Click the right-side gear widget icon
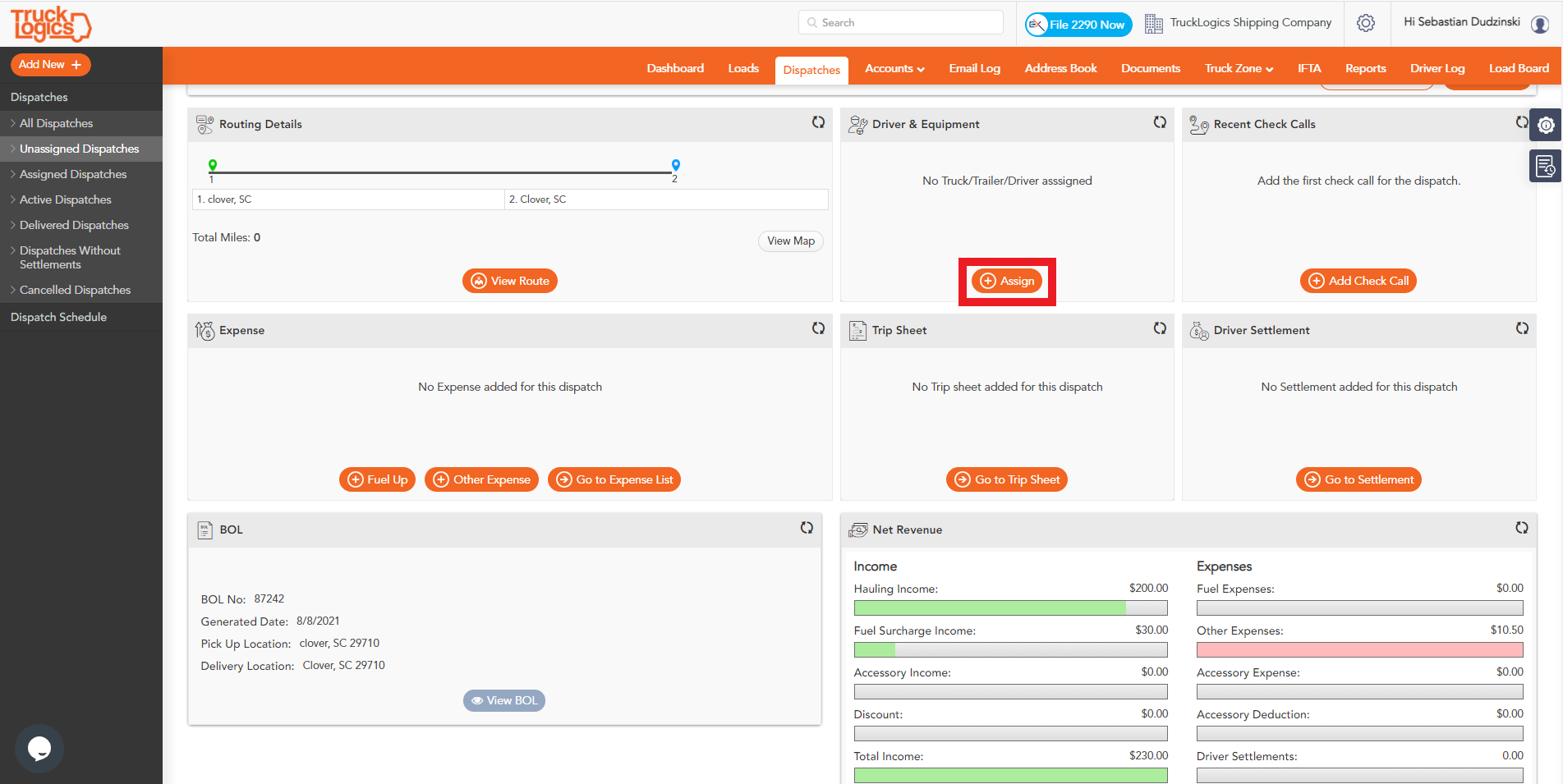This screenshot has height=784, width=1563. (x=1546, y=125)
